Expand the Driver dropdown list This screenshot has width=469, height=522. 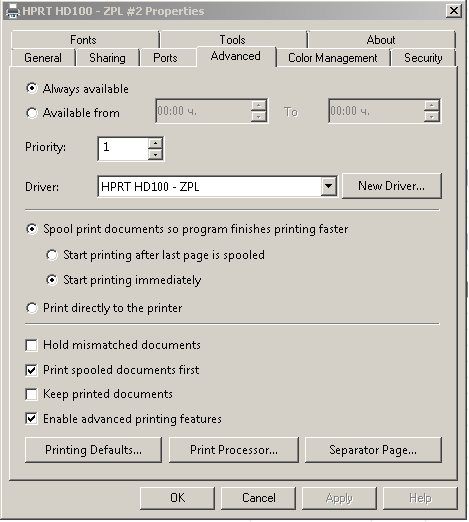pyautogui.click(x=328, y=186)
